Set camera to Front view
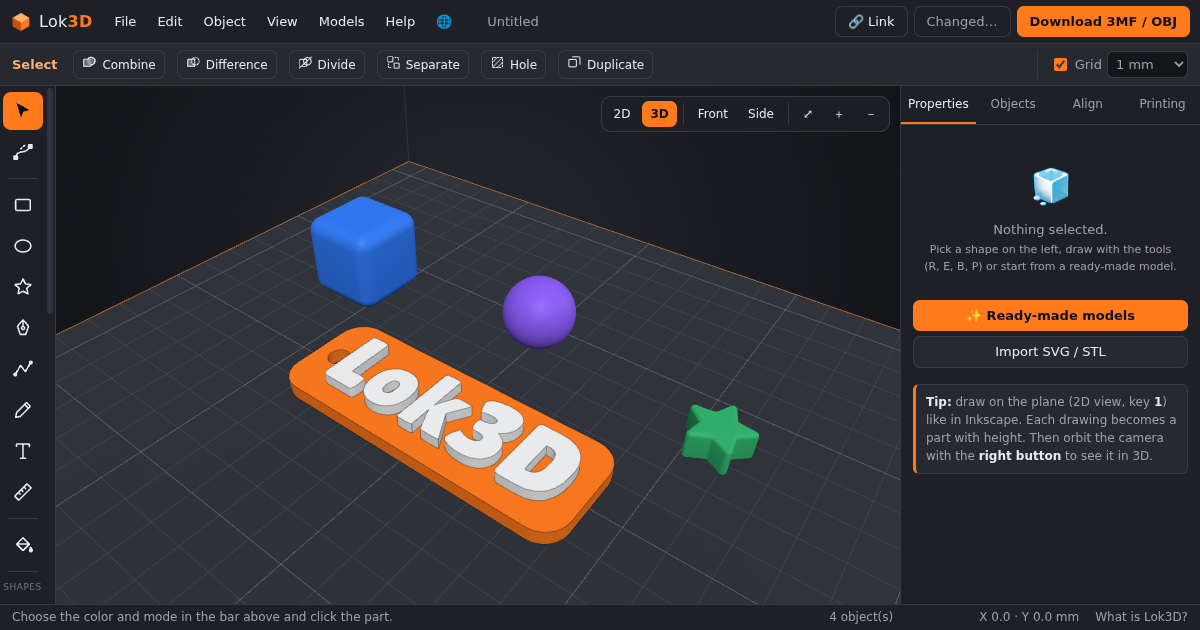This screenshot has width=1200, height=630. 713,114
